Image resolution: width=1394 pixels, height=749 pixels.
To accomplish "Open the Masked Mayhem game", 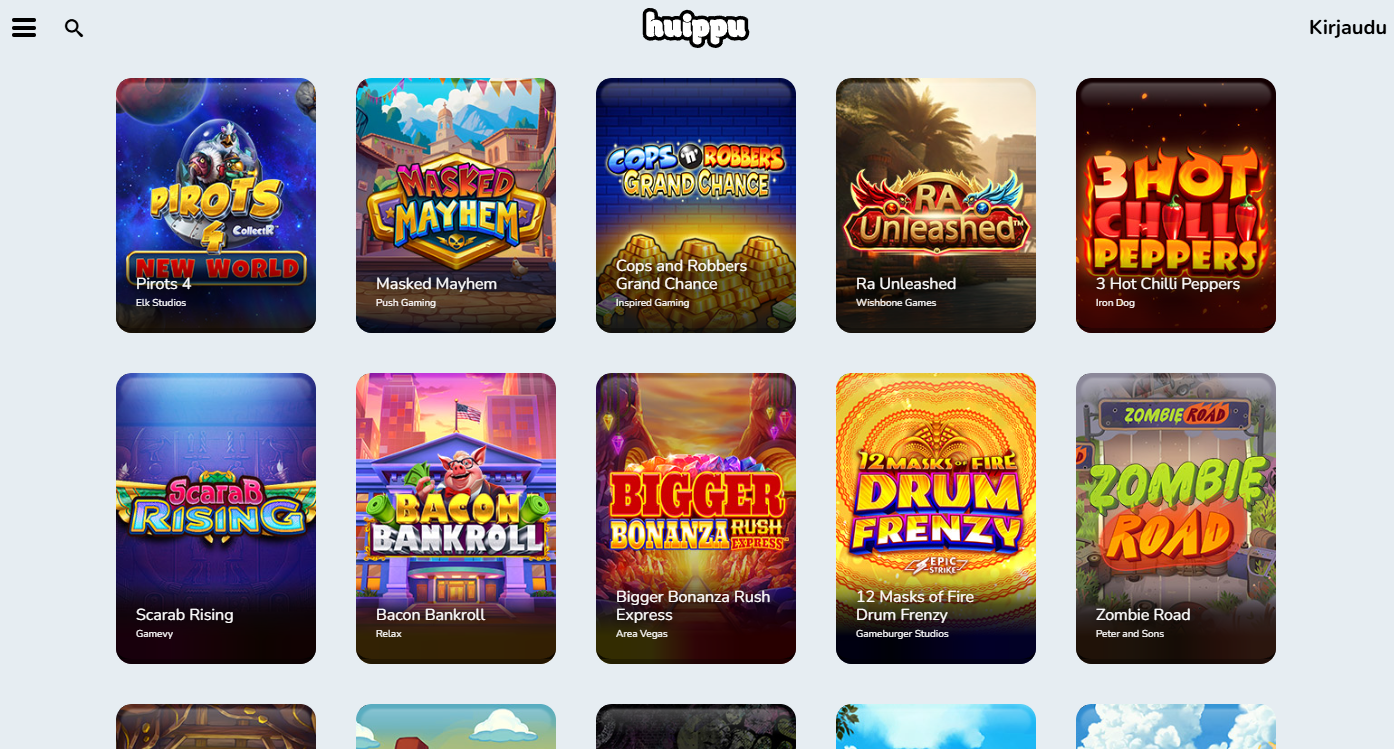I will (456, 205).
